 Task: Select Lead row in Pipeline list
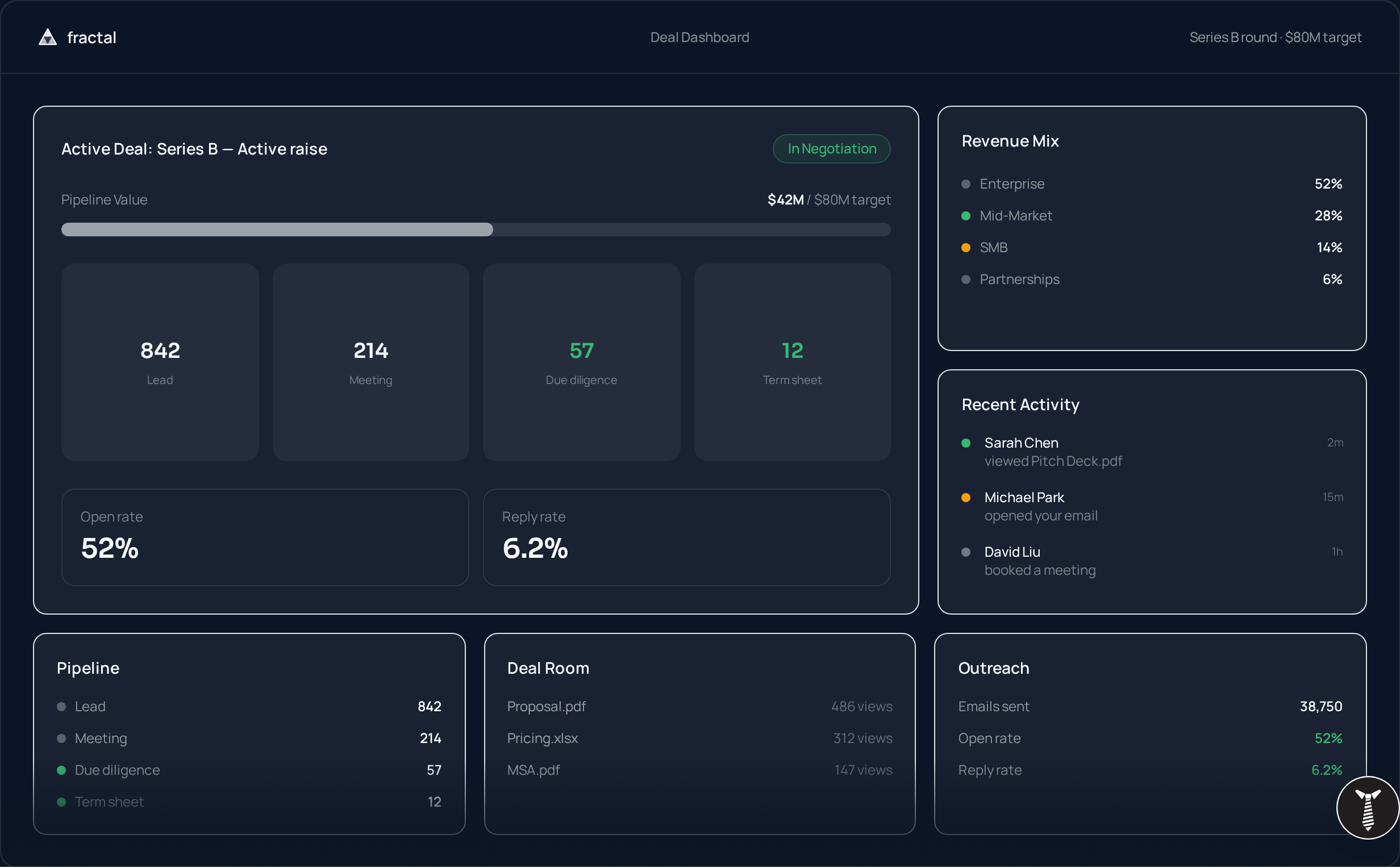[x=249, y=707]
